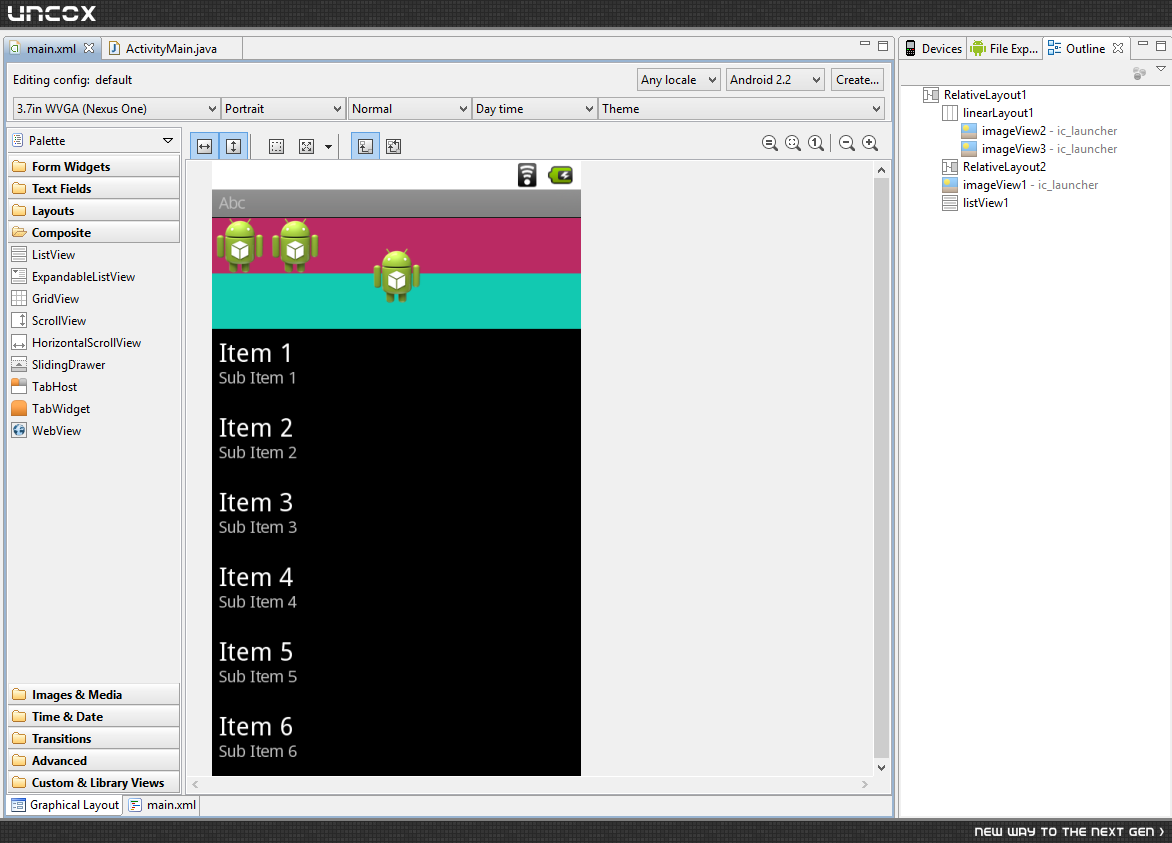Toggle the clip-to-screen view button
The height and width of the screenshot is (843, 1172).
coord(365,146)
